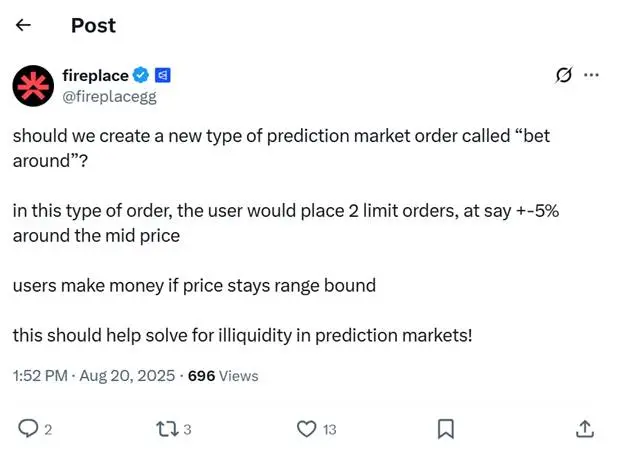Bookmark this post
617x451 pixels.
coord(446,429)
